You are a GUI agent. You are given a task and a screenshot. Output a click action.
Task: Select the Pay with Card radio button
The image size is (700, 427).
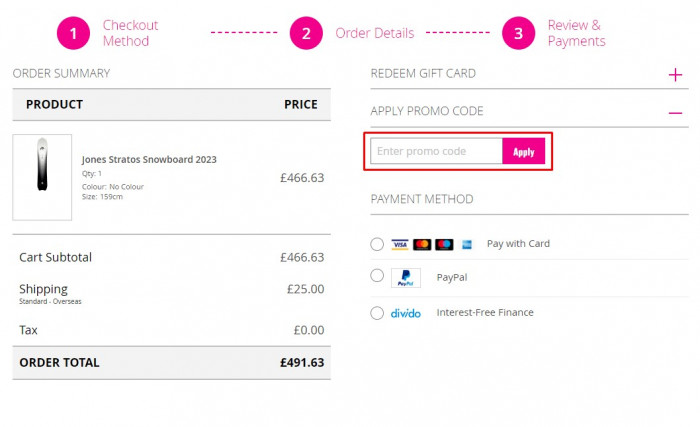[377, 244]
